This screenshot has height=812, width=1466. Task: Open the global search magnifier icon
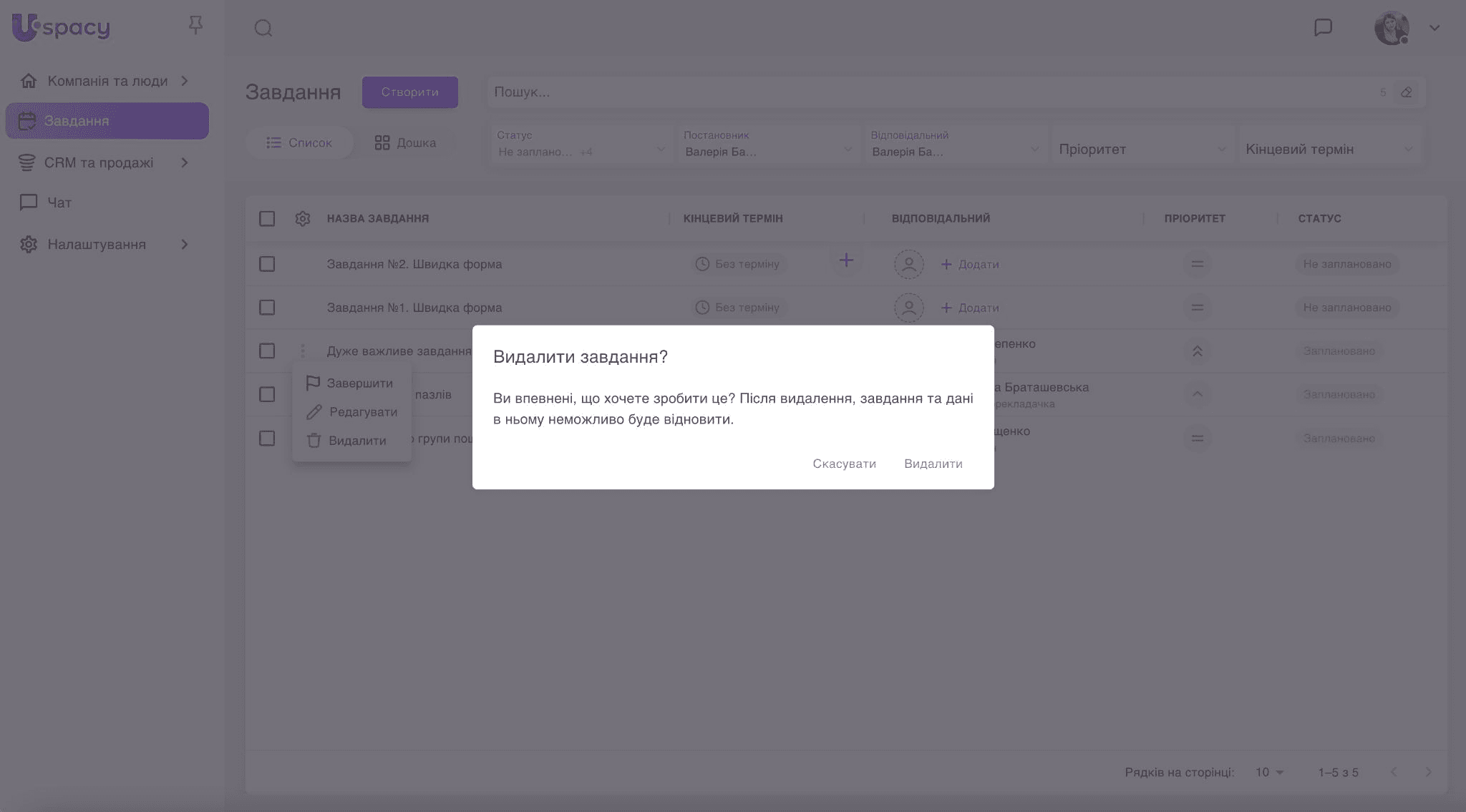pos(263,28)
